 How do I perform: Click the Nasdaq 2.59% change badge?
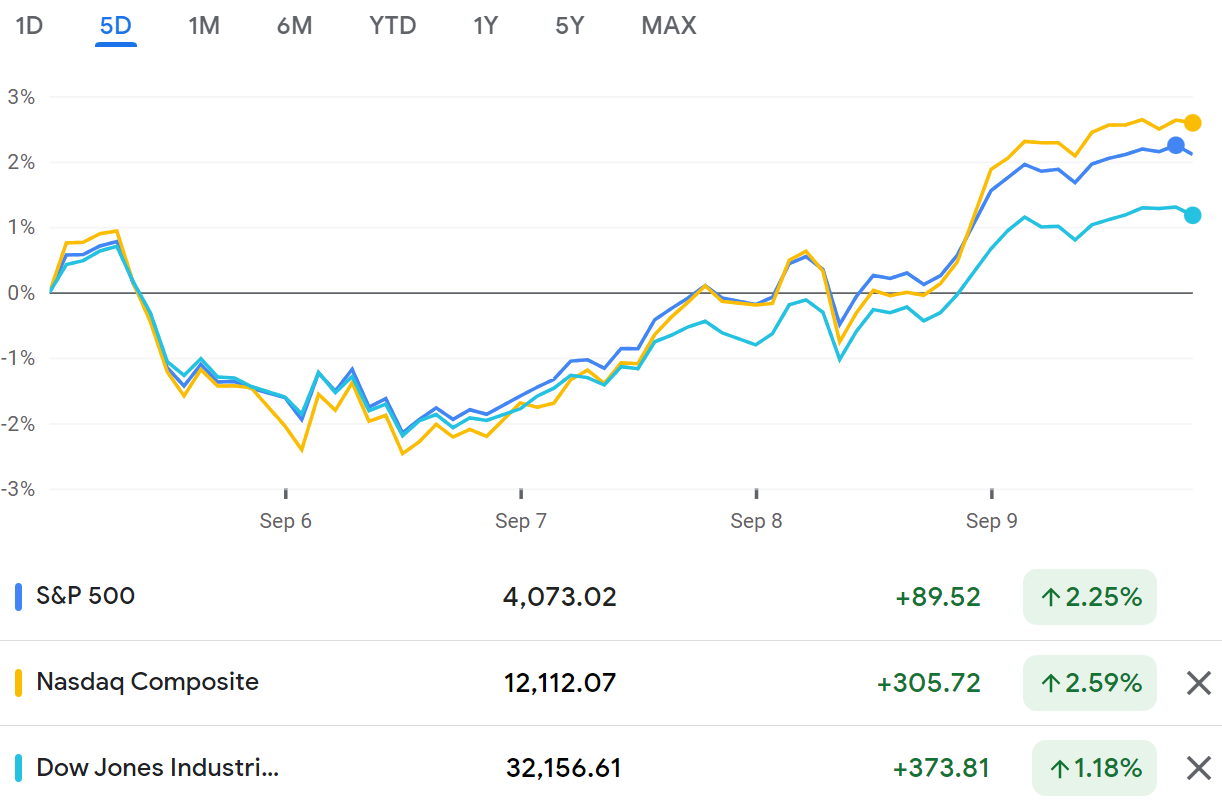(x=1089, y=683)
